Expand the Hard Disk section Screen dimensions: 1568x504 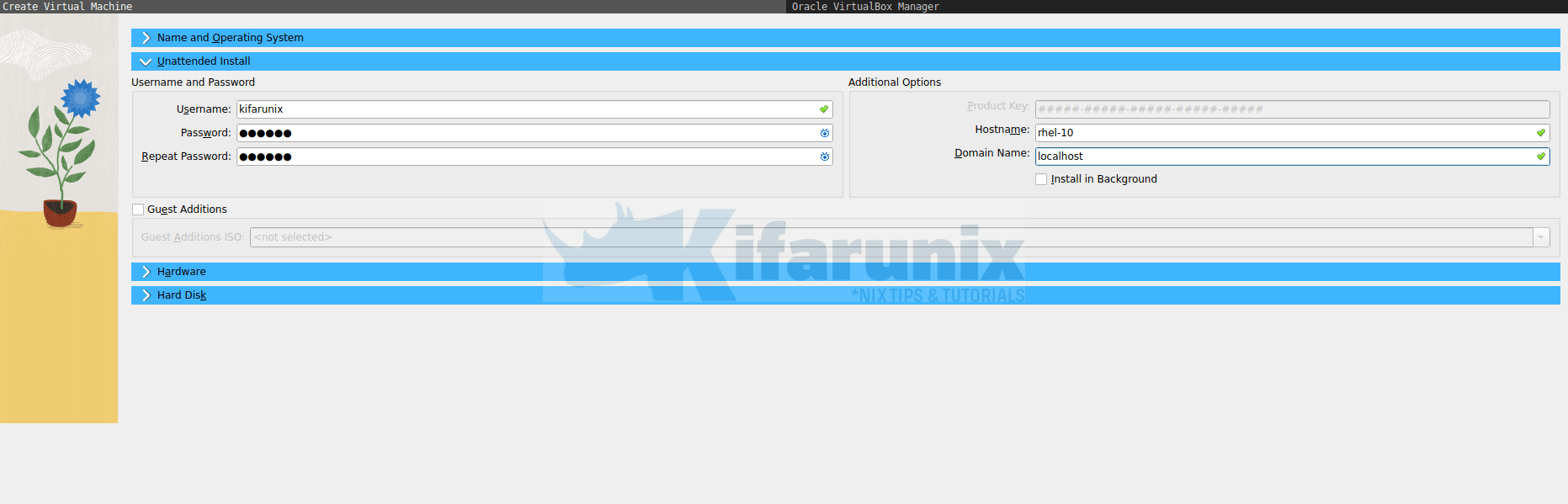point(845,295)
